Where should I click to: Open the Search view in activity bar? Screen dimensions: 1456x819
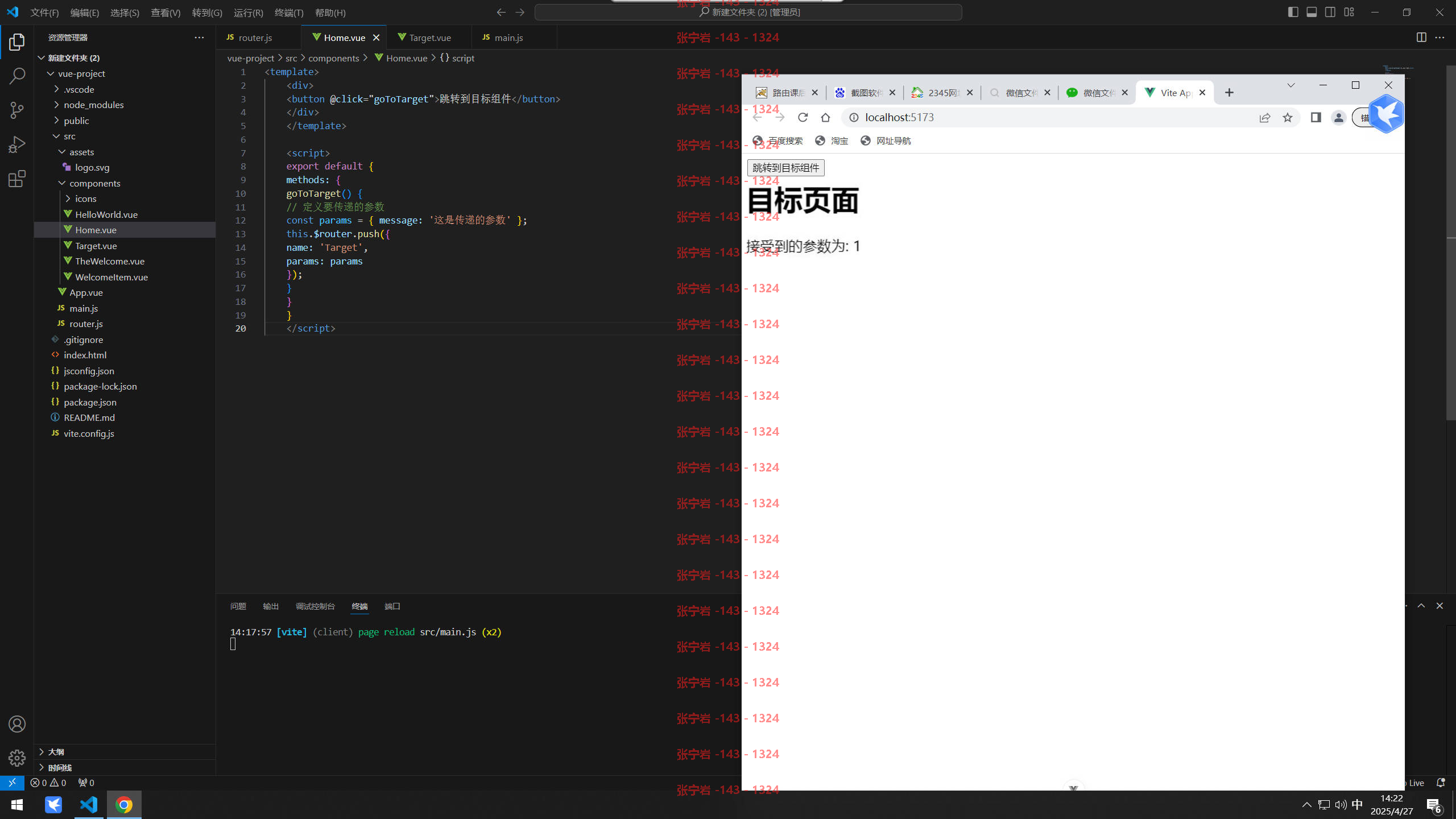17,76
